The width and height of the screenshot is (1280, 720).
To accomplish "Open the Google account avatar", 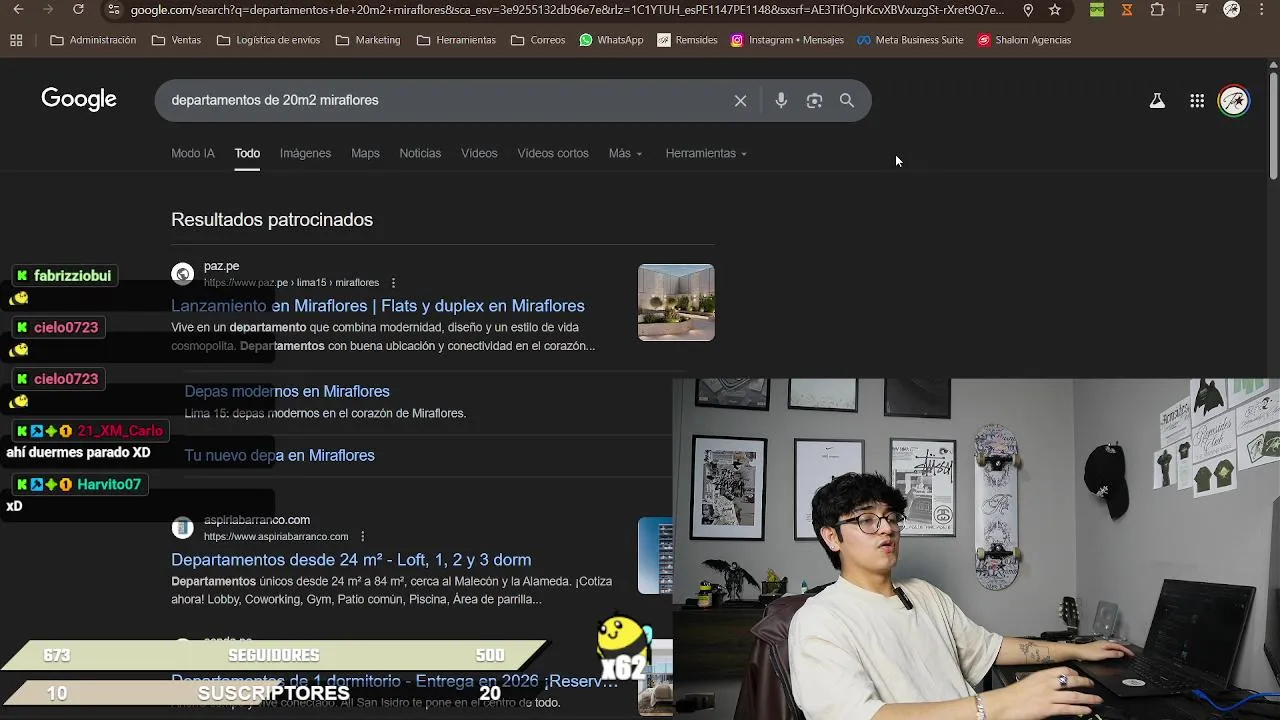I will coord(1234,100).
